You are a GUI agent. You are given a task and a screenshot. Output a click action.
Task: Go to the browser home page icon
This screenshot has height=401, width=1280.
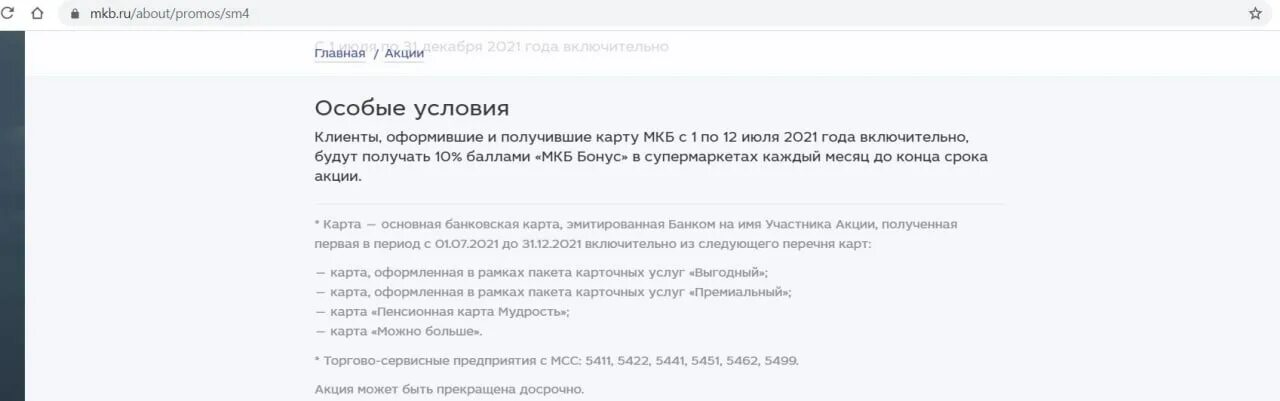point(38,14)
